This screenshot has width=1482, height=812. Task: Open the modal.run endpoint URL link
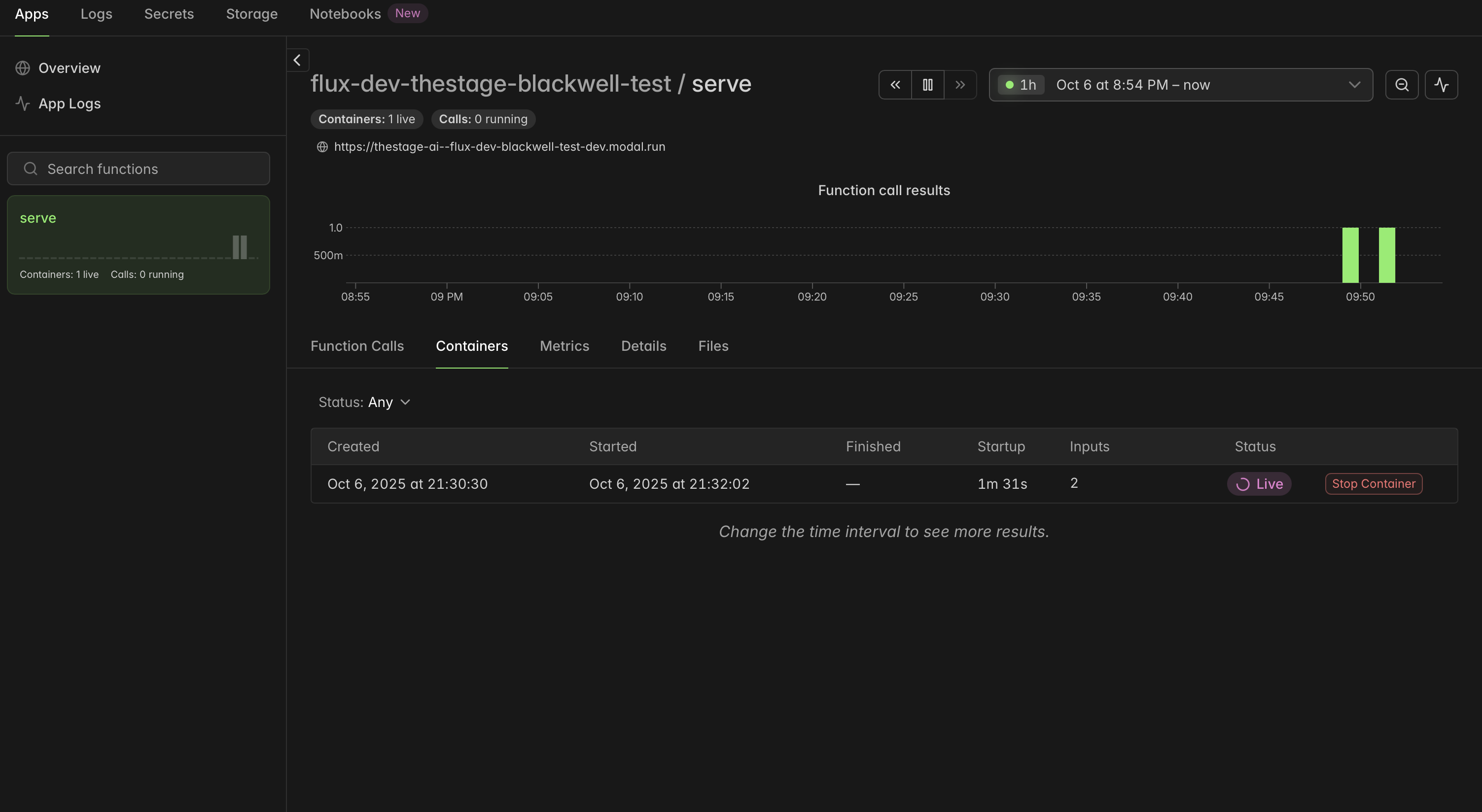[499, 147]
